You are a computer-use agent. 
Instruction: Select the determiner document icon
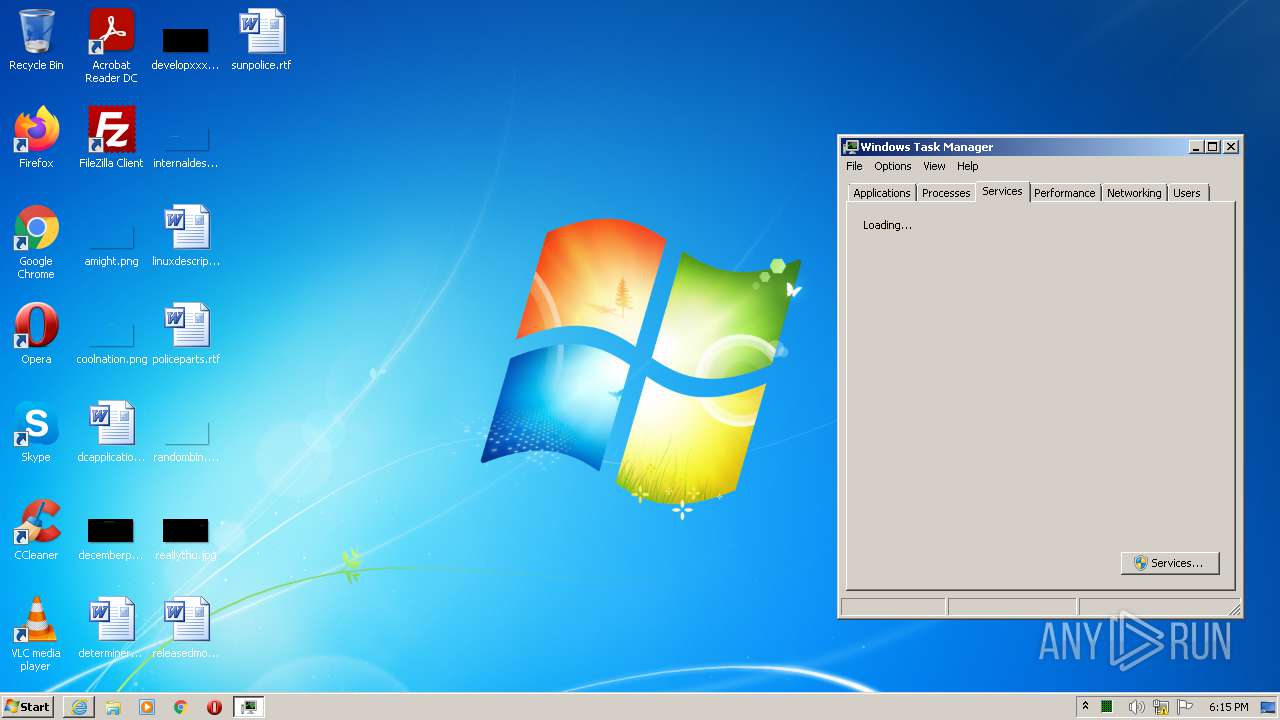click(x=111, y=628)
